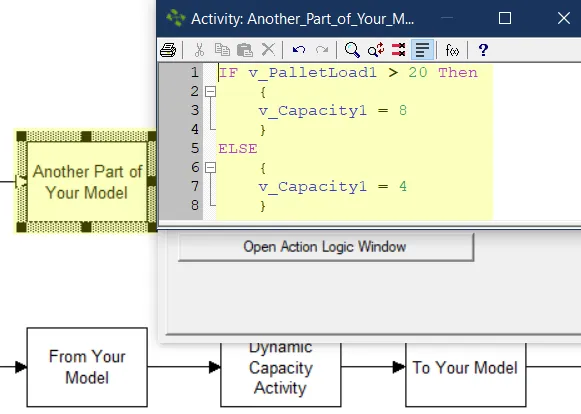Maximize the Activity logic window
The height and width of the screenshot is (414, 581).
tap(505, 18)
